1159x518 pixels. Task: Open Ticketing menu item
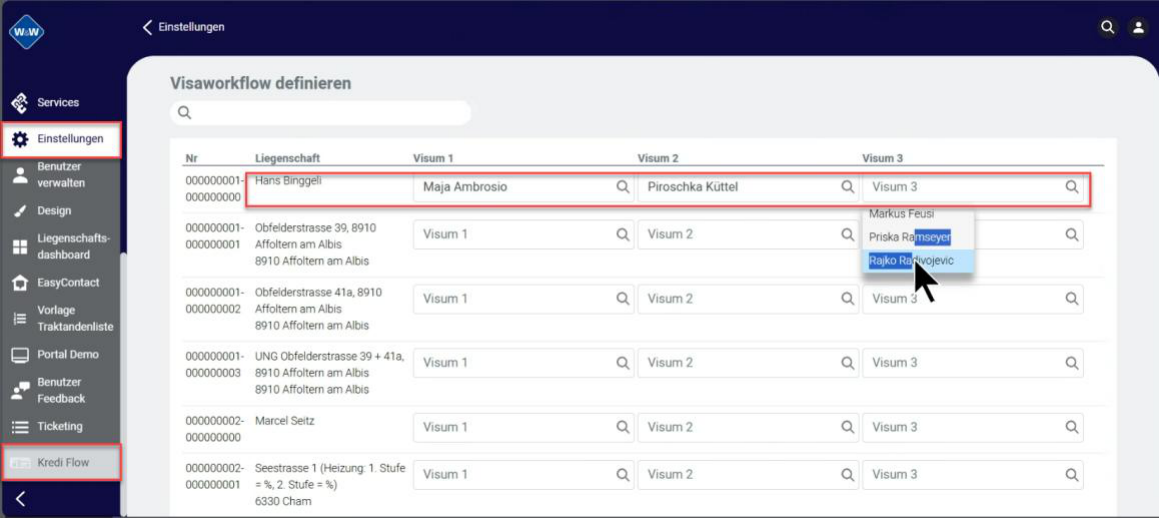61,427
